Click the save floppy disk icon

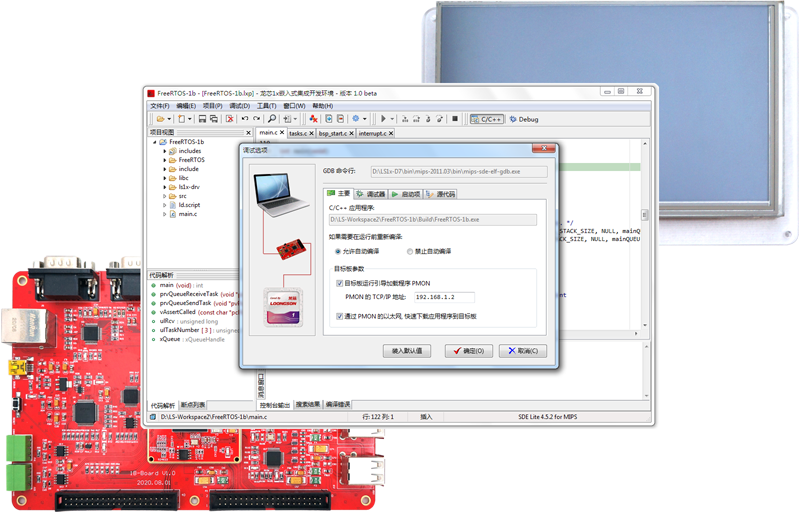coord(202,119)
